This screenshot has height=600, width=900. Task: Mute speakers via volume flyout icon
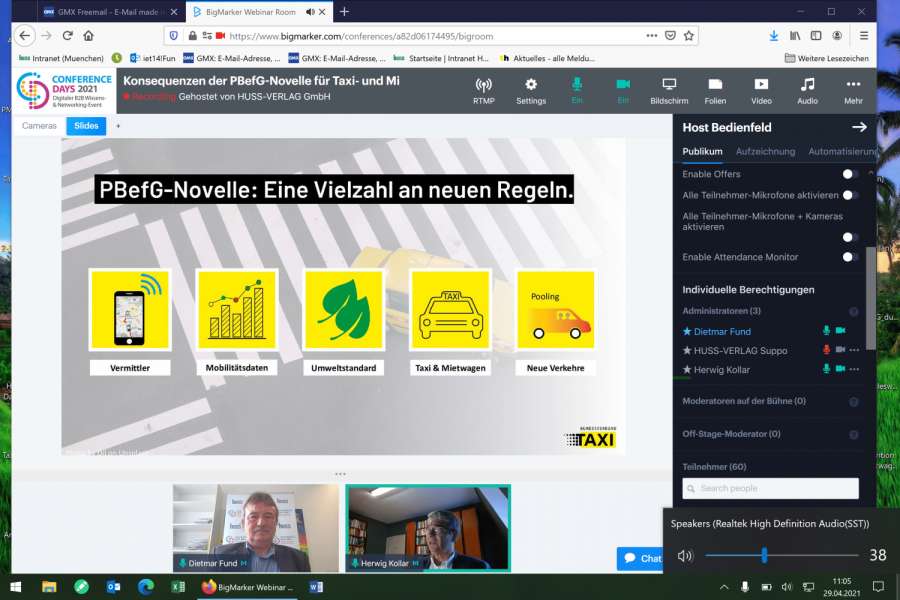[x=685, y=556]
